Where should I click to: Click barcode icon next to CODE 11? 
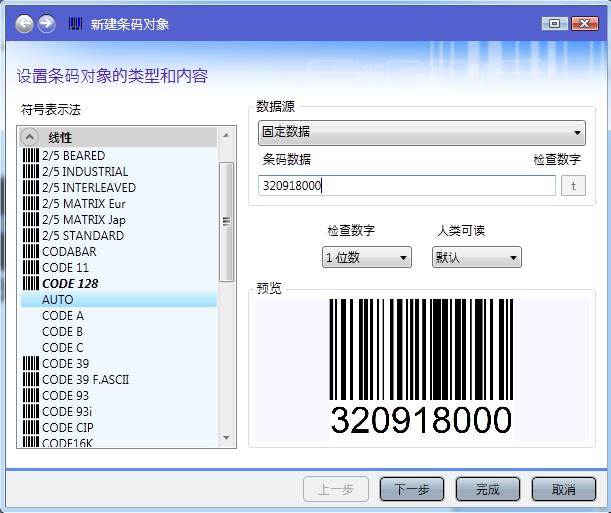[31, 267]
